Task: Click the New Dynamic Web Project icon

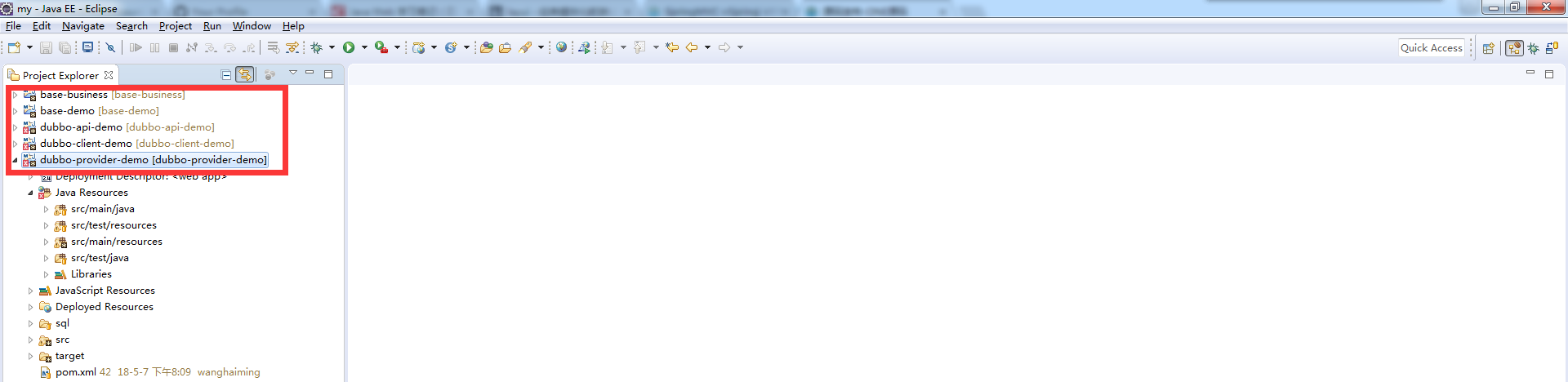Action: [419, 47]
